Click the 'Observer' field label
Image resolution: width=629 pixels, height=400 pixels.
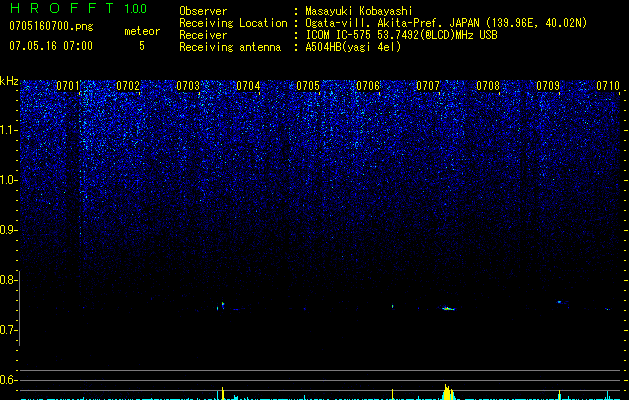point(203,11)
